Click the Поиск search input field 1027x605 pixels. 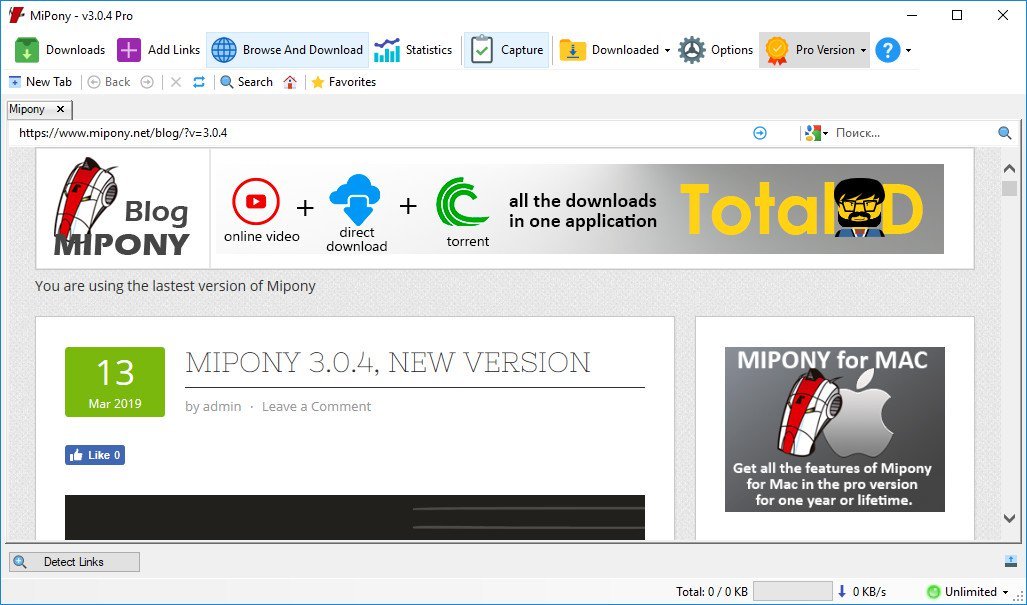click(x=912, y=133)
